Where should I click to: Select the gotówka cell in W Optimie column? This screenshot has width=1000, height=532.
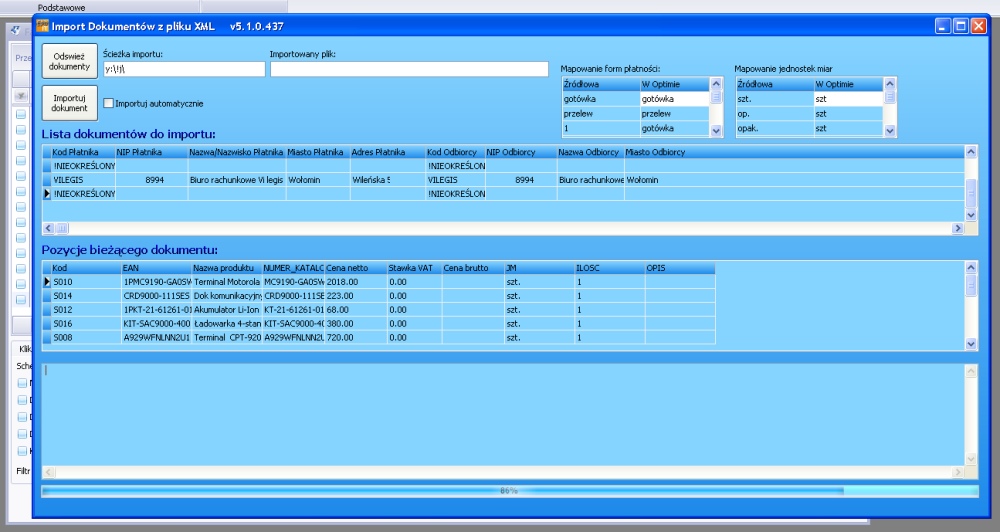pyautogui.click(x=674, y=99)
